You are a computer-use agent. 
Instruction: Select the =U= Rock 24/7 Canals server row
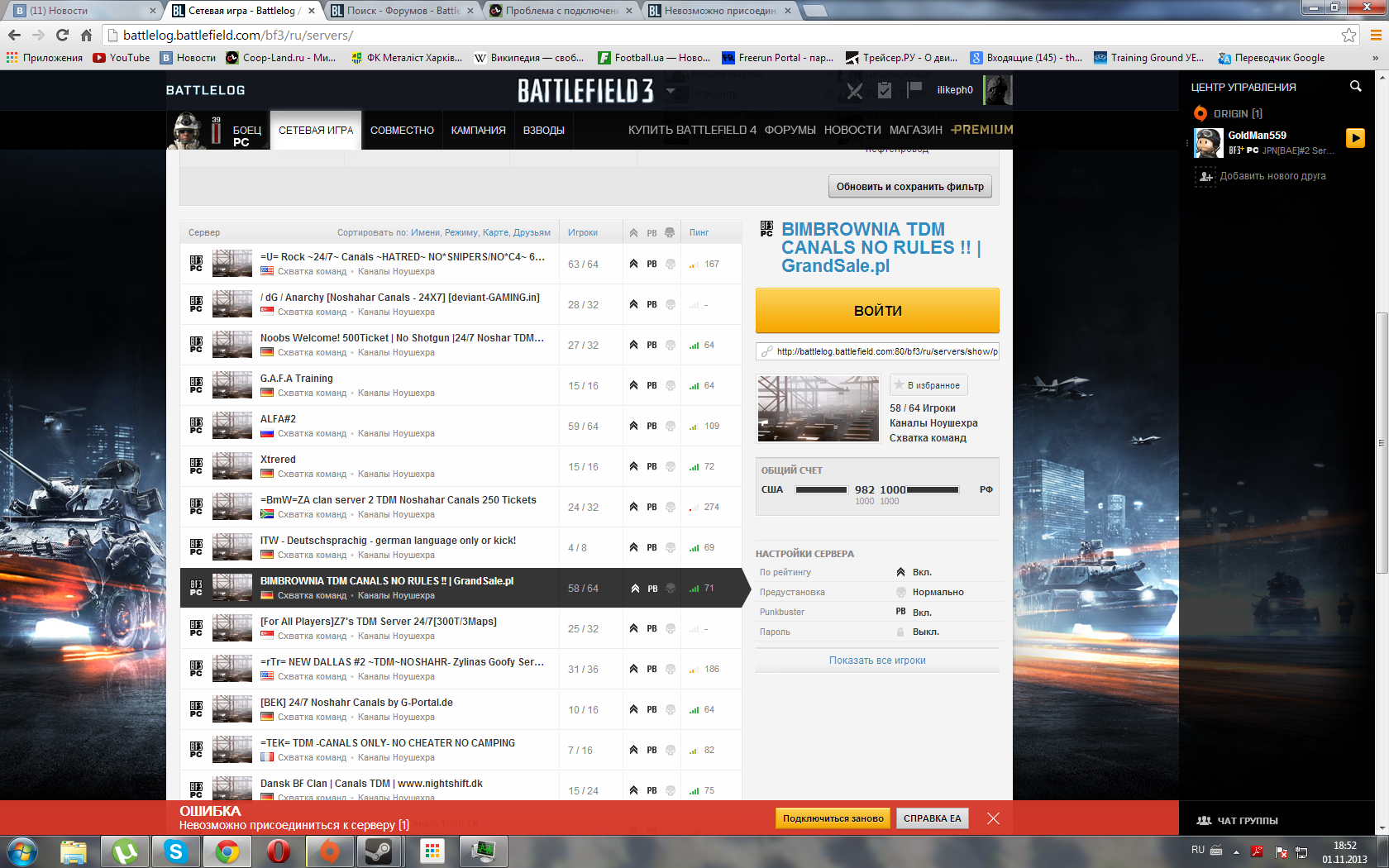tap(461, 264)
